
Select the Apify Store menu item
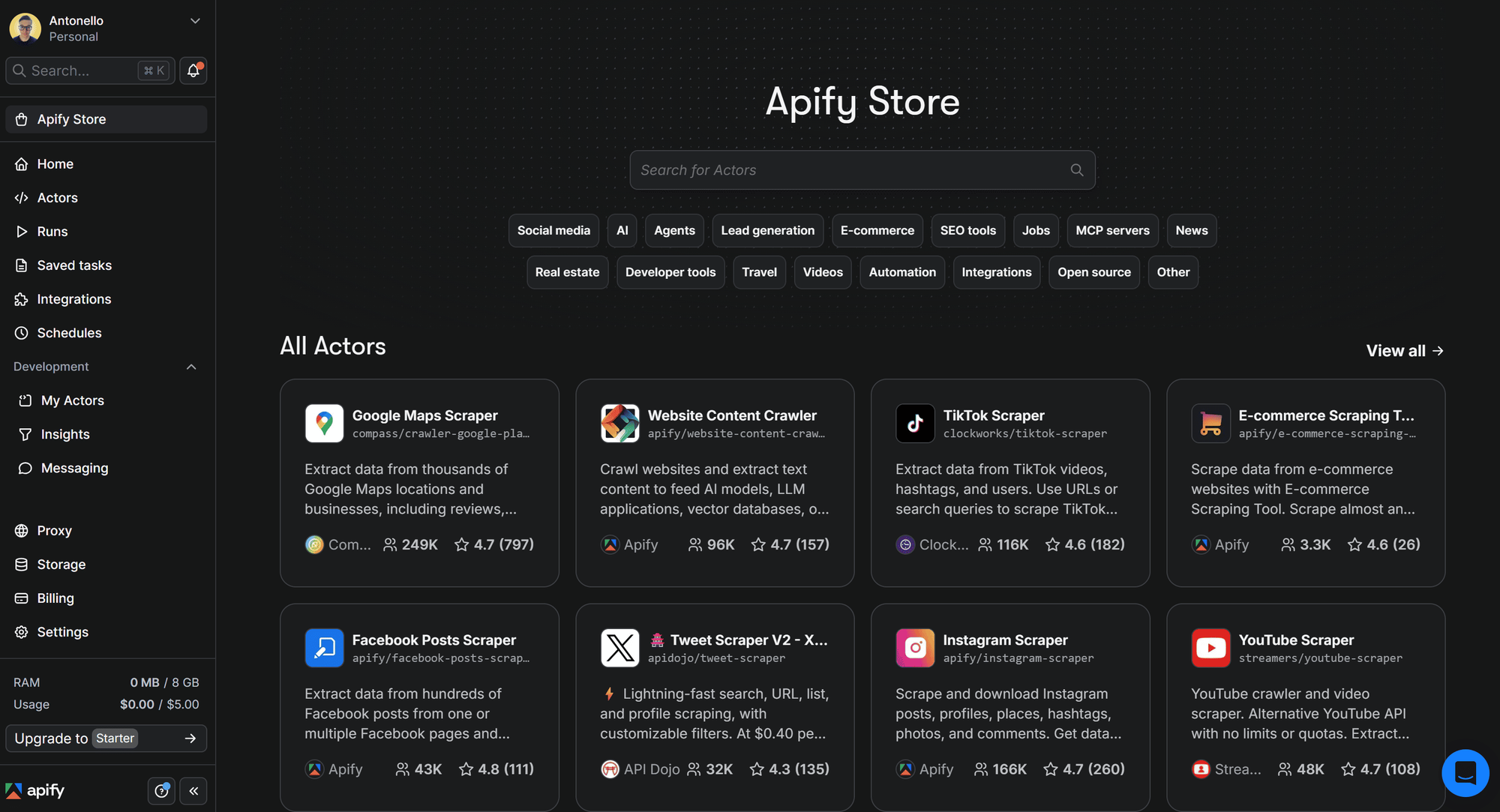(71, 118)
